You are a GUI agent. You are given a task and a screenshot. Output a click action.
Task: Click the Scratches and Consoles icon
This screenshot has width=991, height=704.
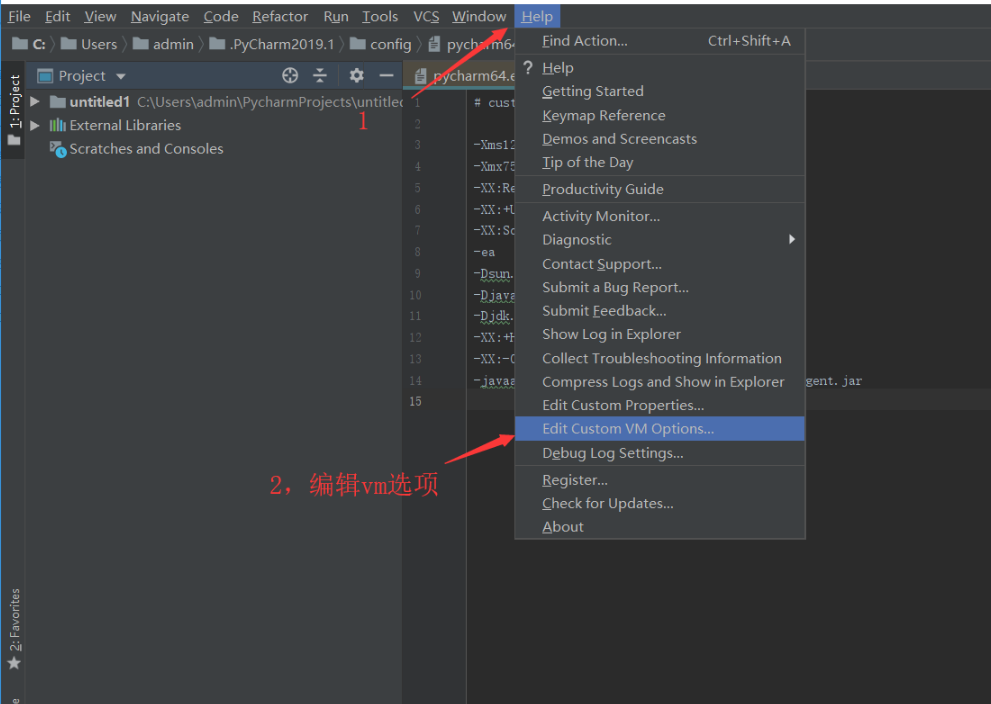[58, 149]
